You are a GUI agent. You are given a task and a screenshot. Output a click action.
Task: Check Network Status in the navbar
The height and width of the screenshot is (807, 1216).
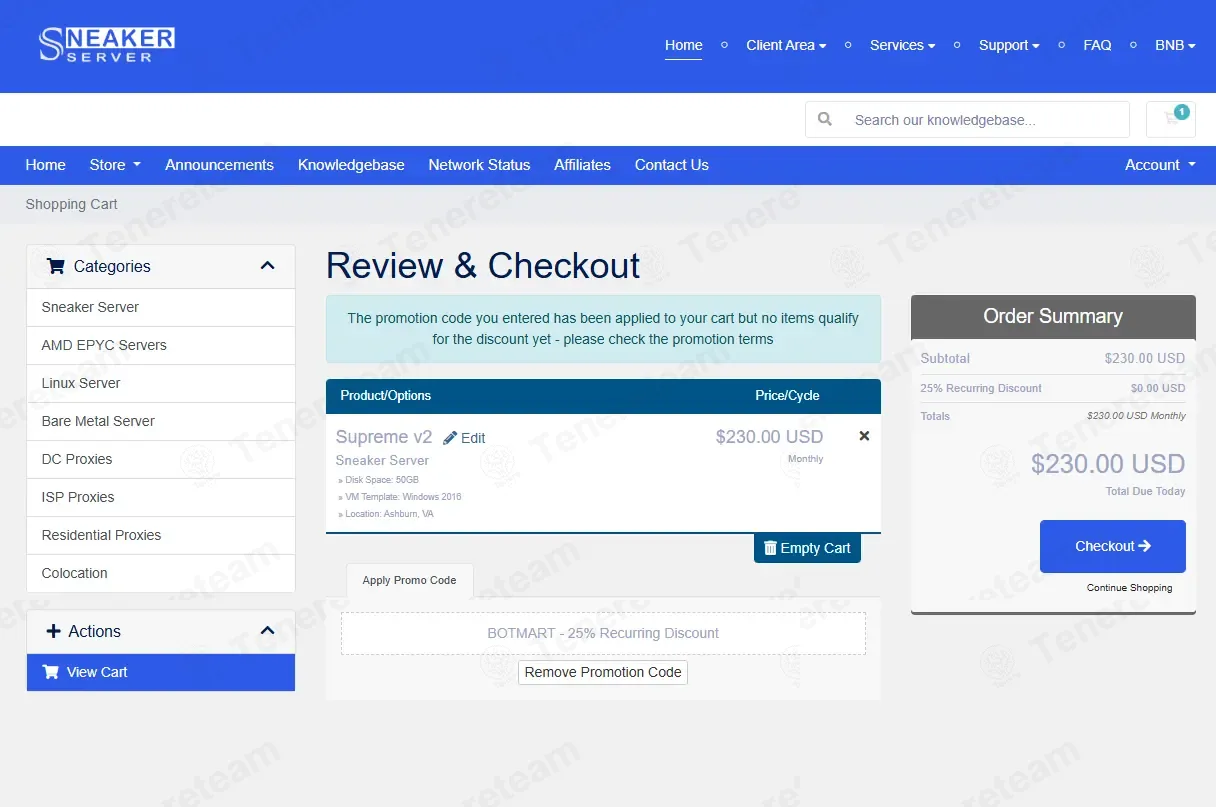pos(479,165)
